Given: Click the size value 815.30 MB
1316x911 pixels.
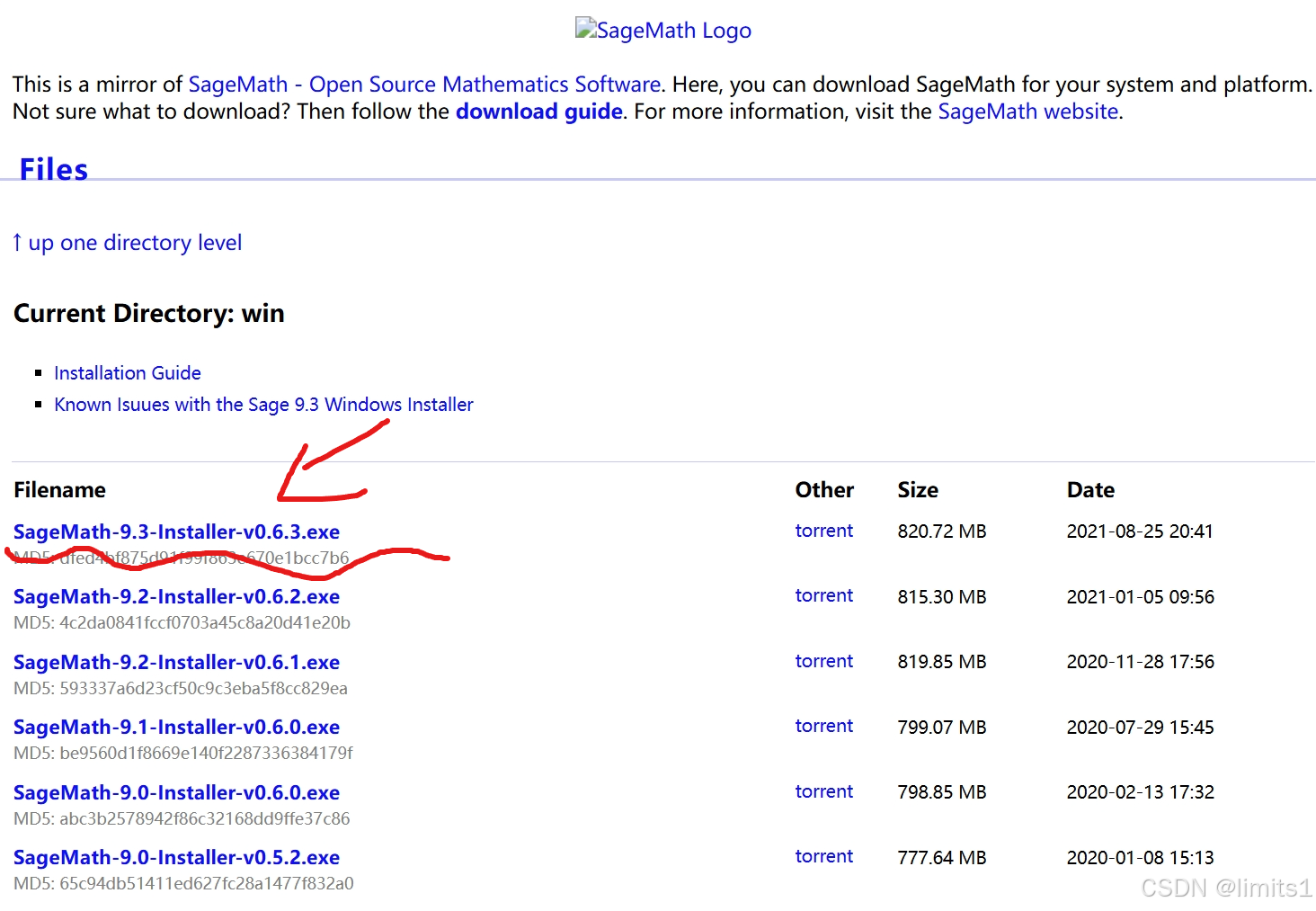Looking at the screenshot, I should point(942,597).
